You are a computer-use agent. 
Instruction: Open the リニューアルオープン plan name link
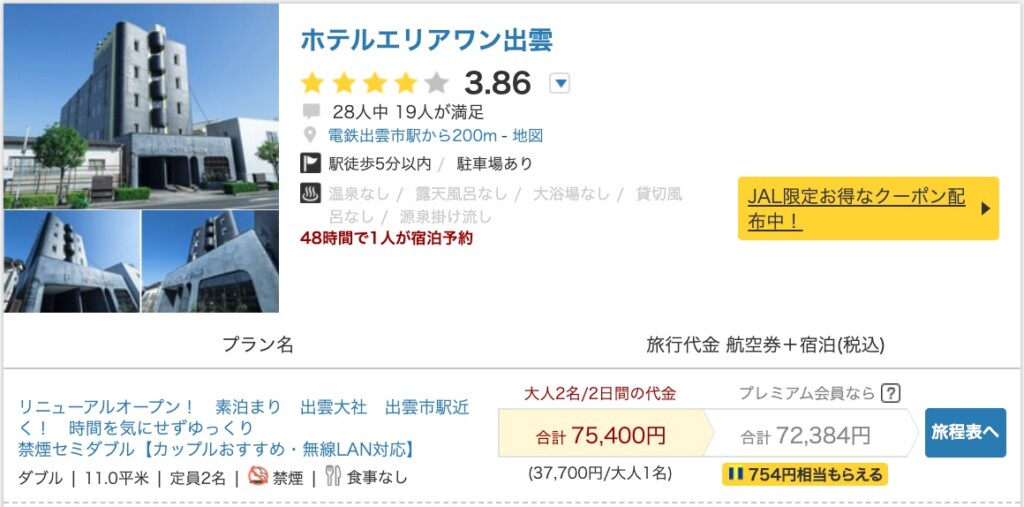click(x=243, y=428)
